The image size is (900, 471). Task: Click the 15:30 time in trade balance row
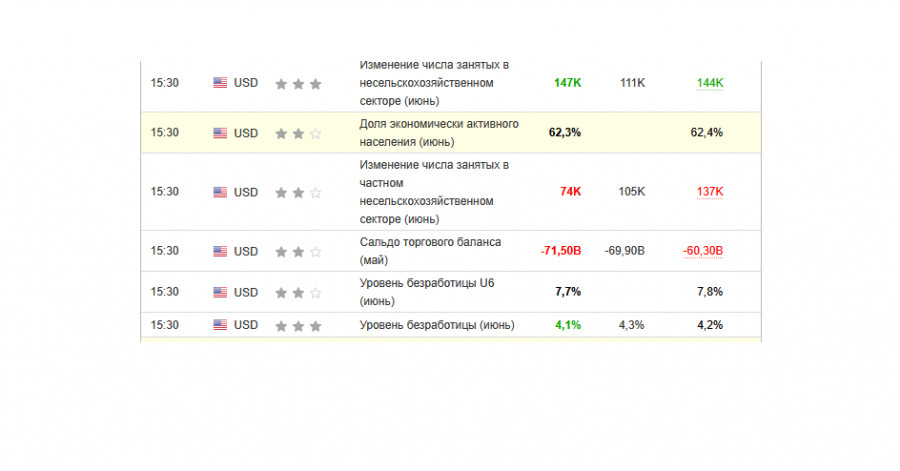point(165,251)
